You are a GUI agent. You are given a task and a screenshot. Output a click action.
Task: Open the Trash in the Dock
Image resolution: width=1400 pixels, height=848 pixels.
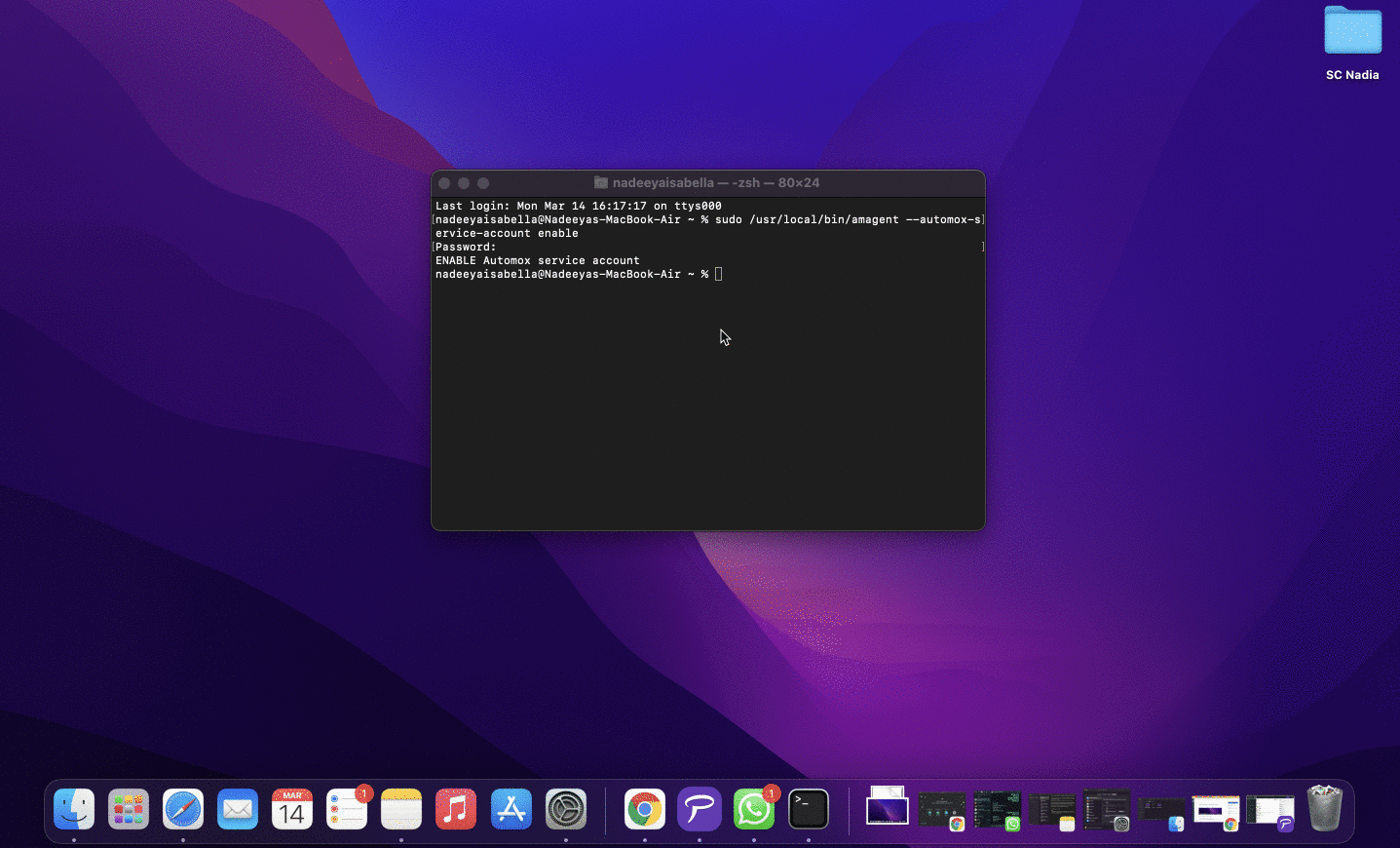[x=1325, y=808]
